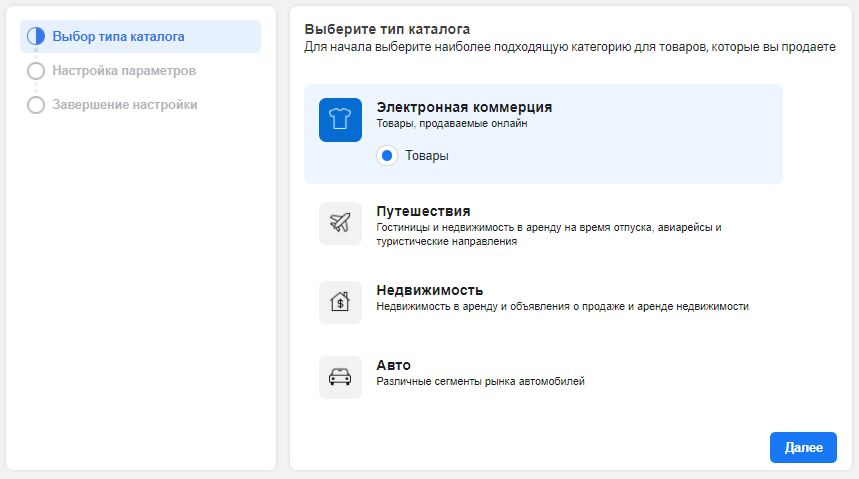Click the Недвижимость description about rental listings
This screenshot has height=479, width=859.
562,307
